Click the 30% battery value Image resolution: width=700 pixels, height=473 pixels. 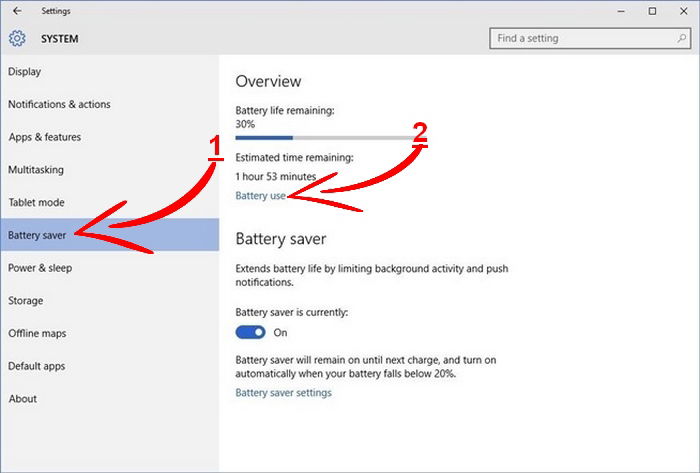tap(245, 124)
